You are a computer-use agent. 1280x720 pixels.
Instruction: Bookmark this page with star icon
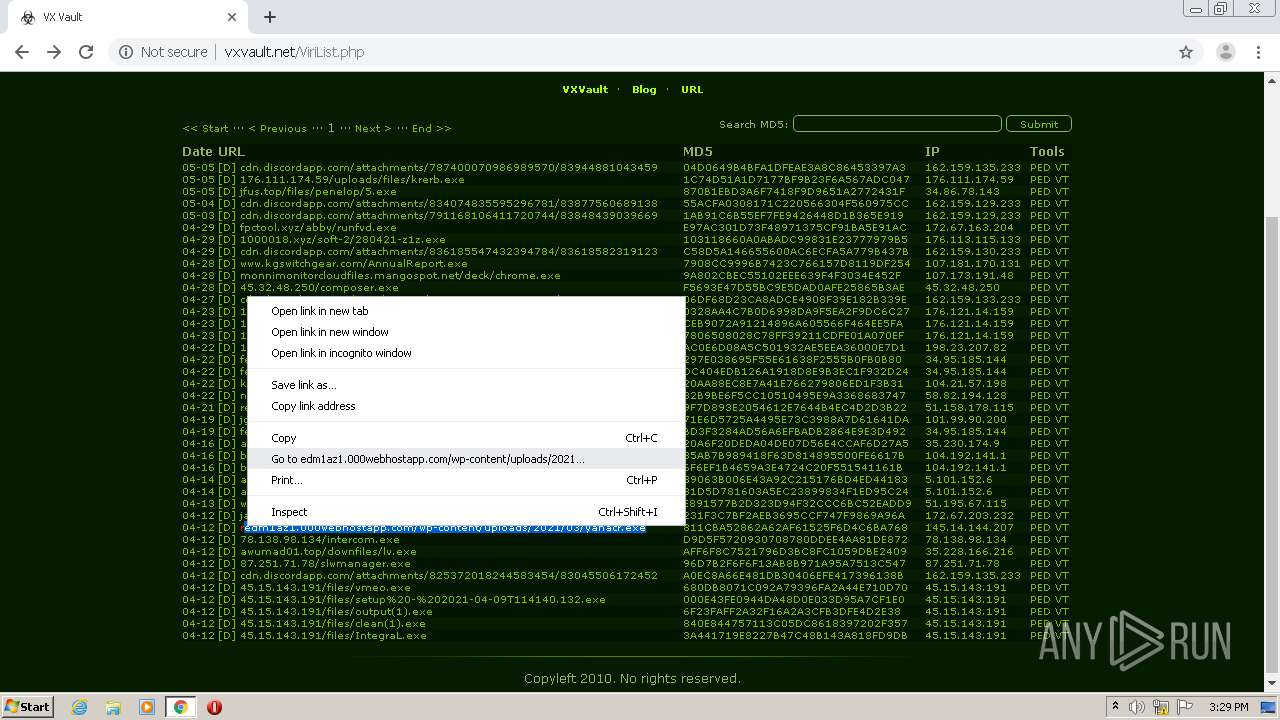[x=1186, y=52]
